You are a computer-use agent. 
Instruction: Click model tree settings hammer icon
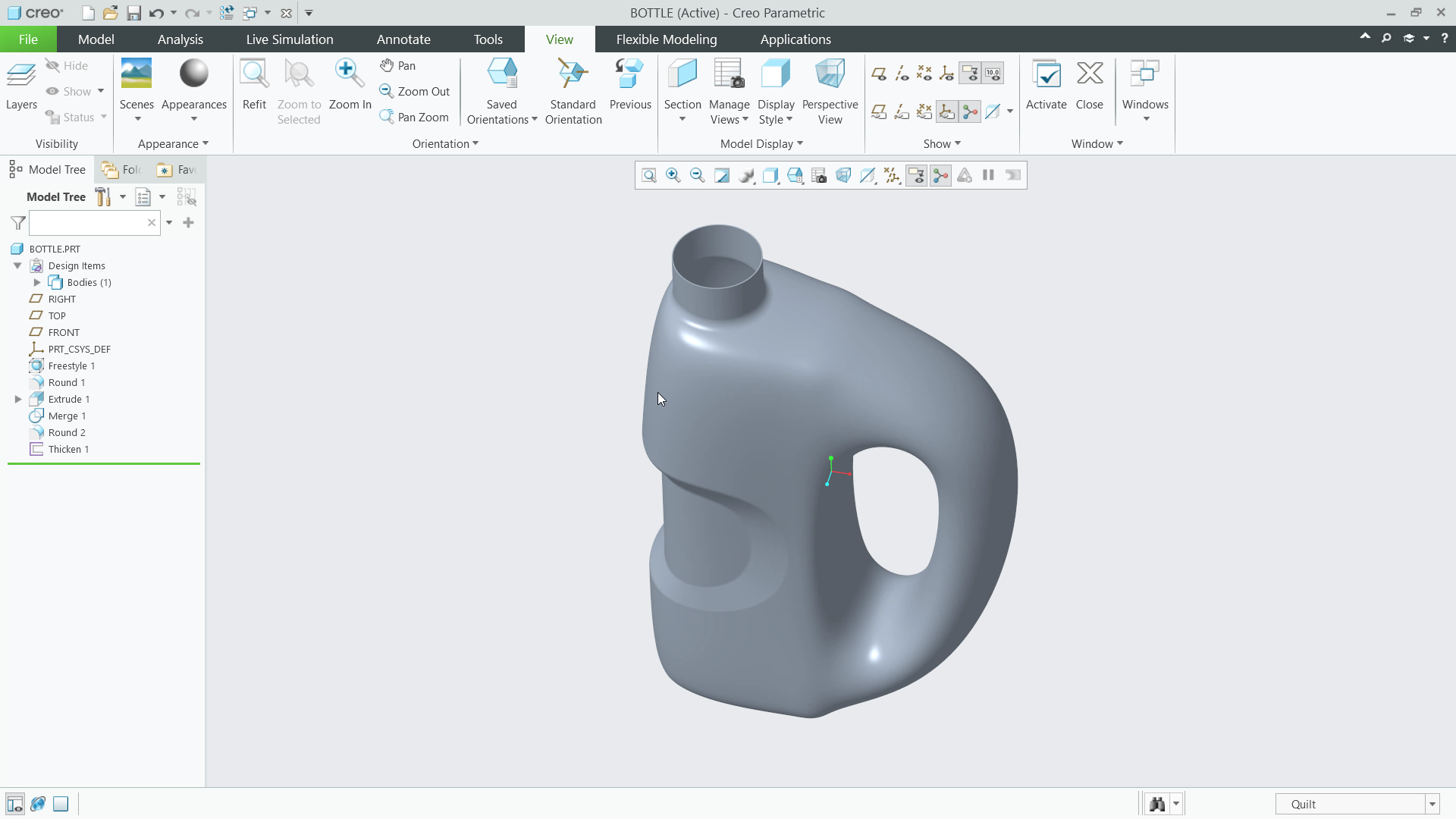(104, 197)
